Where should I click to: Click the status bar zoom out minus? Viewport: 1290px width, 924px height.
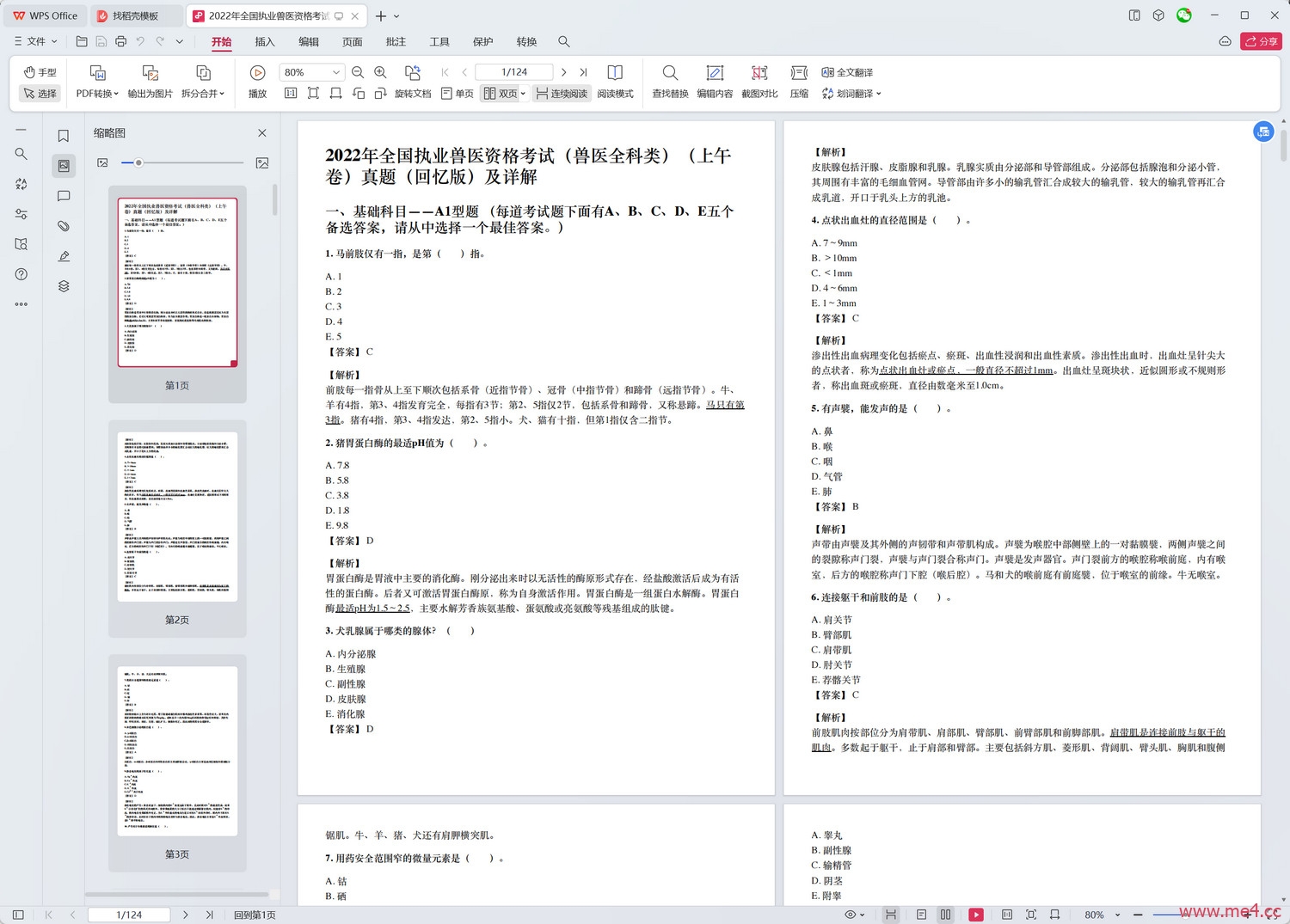click(x=1138, y=915)
